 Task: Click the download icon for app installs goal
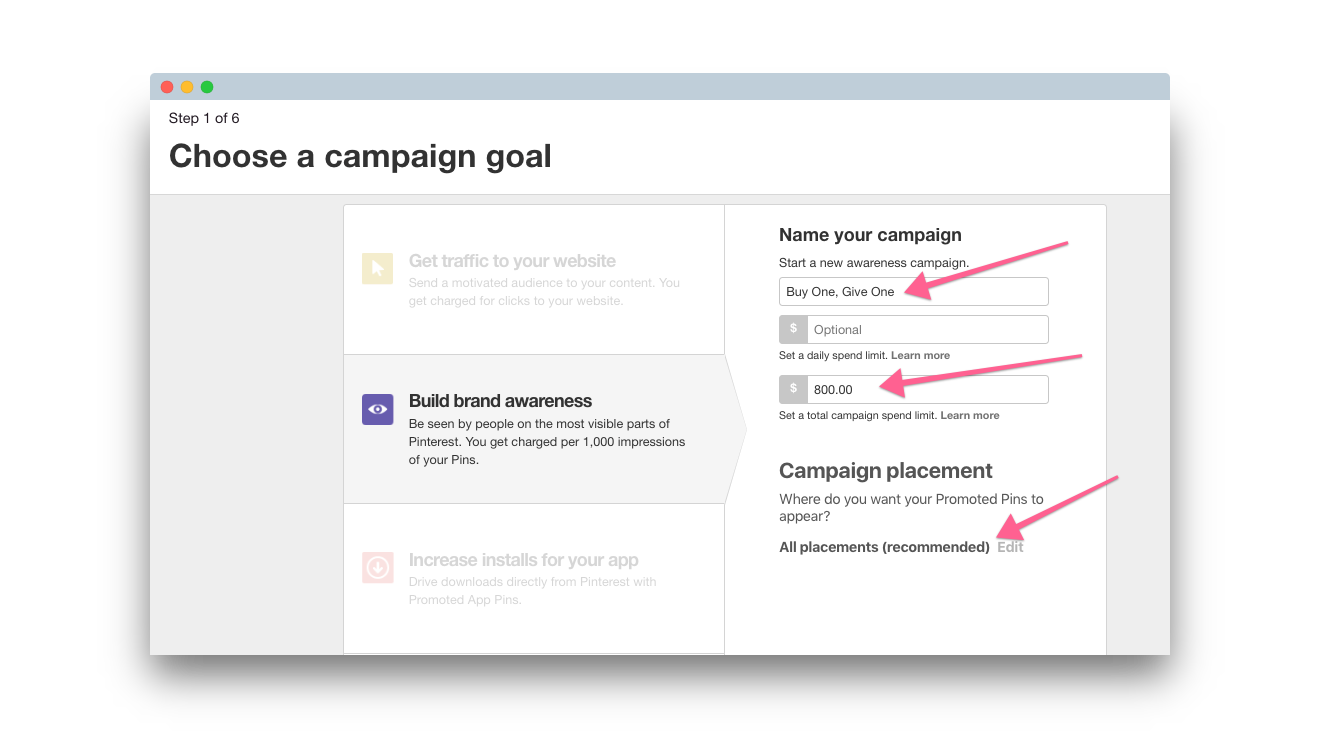(377, 568)
